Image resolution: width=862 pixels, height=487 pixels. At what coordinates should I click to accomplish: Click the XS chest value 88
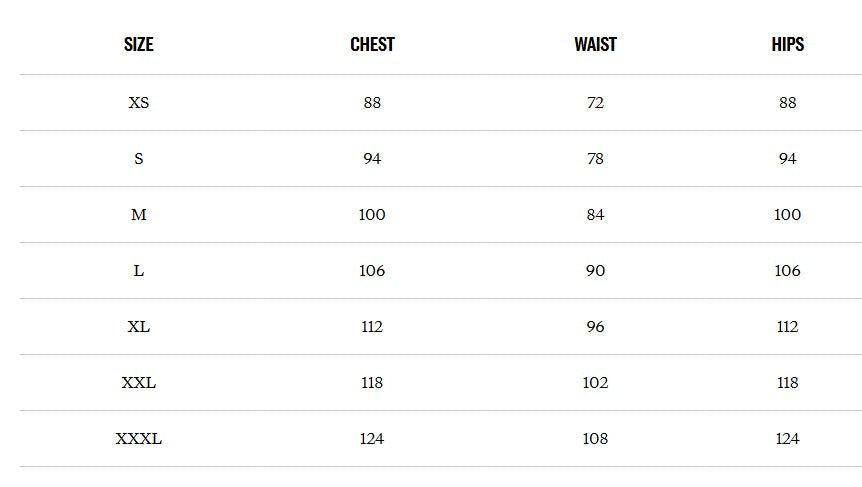(x=372, y=102)
